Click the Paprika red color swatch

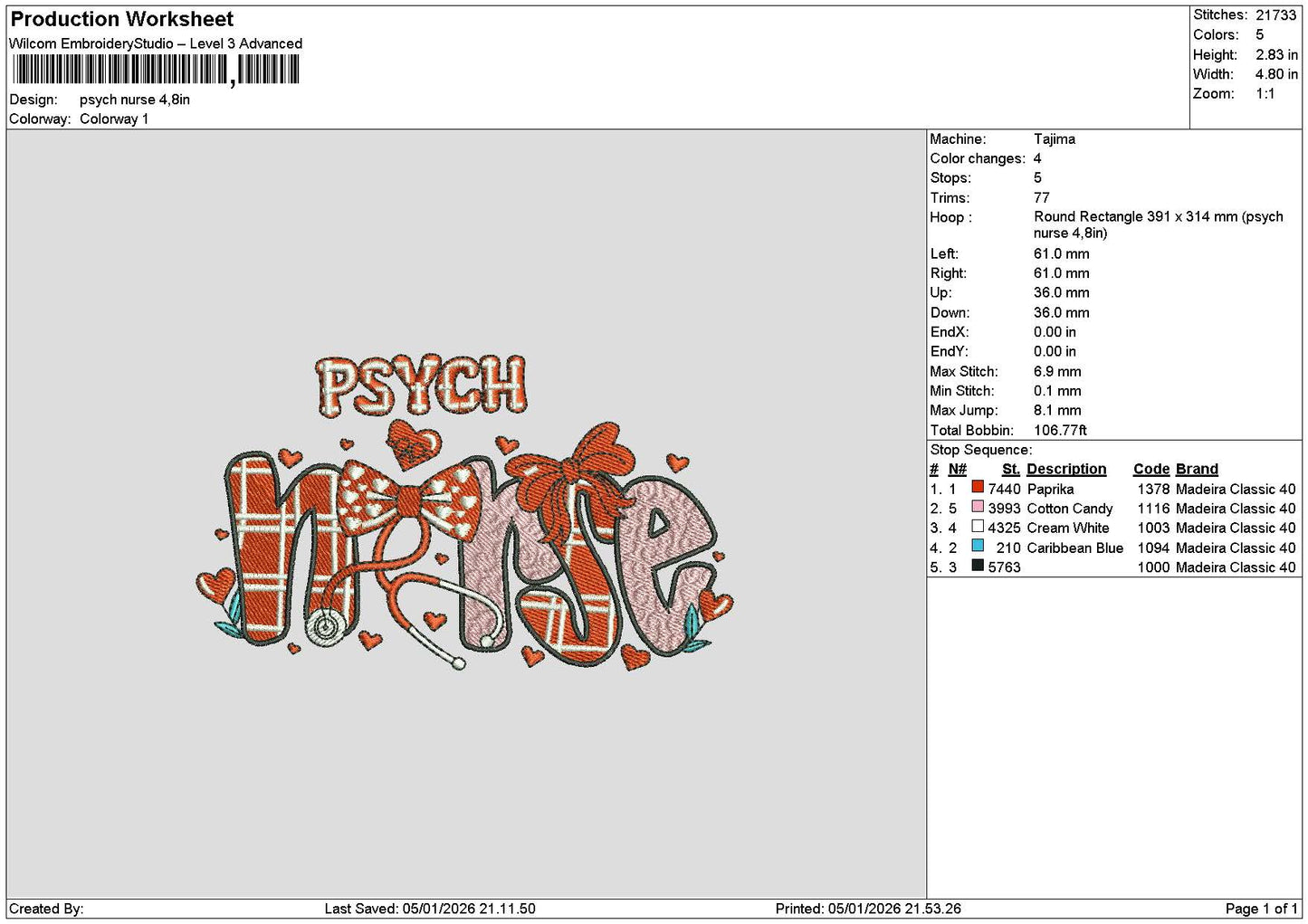[978, 487]
